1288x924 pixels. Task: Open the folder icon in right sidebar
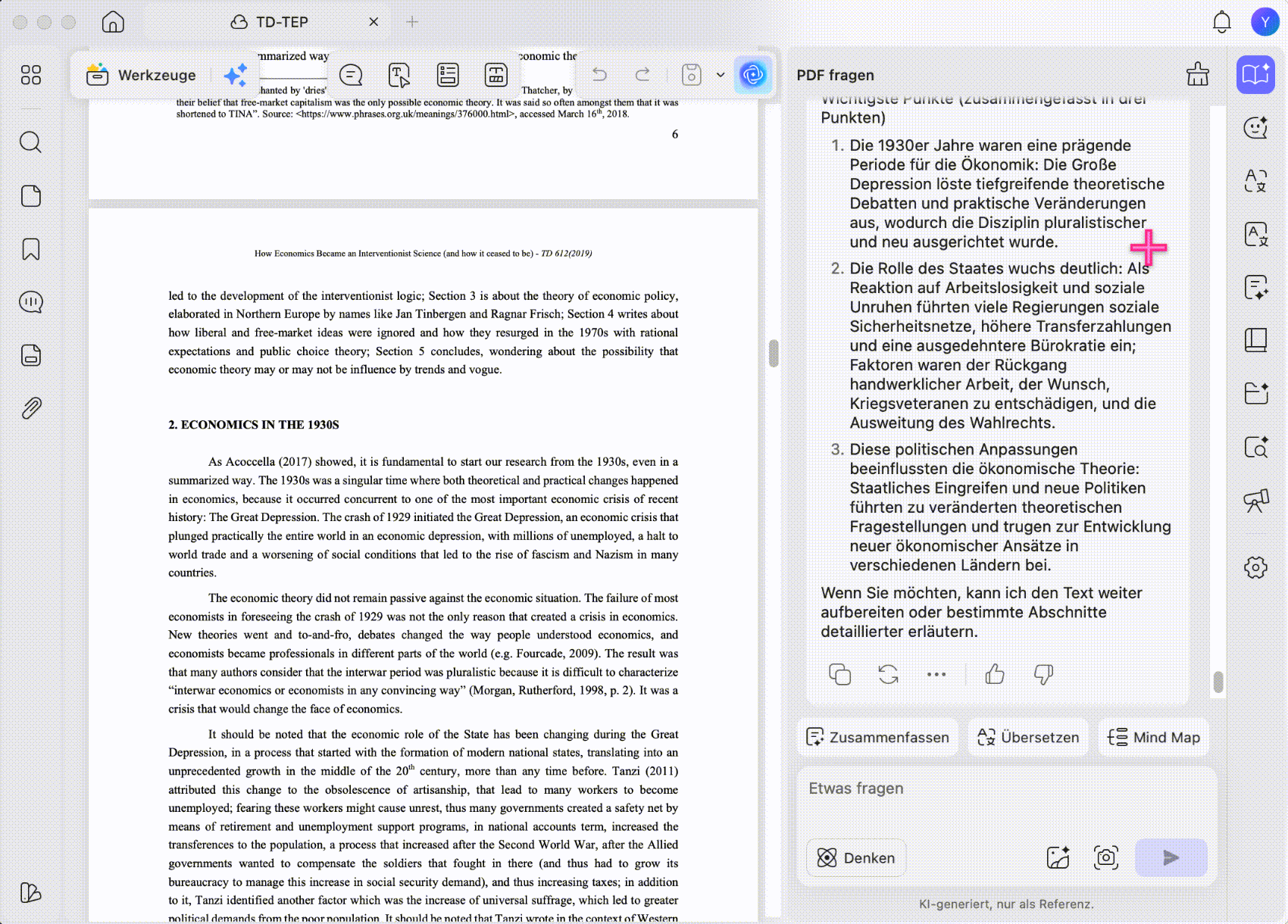coord(1255,393)
